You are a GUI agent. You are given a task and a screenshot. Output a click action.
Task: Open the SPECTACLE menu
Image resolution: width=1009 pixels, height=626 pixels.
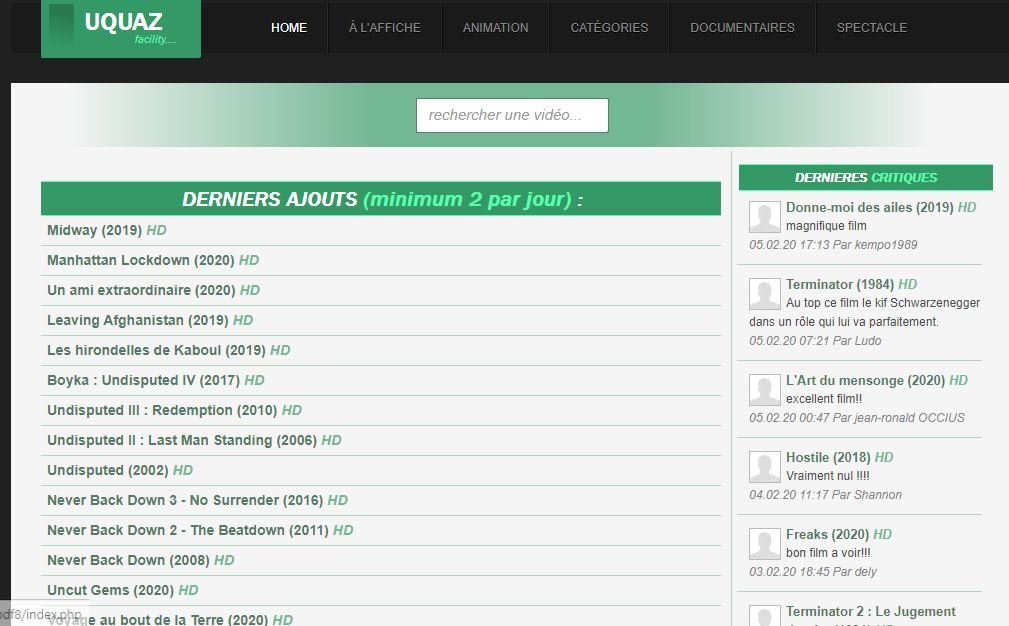872,28
